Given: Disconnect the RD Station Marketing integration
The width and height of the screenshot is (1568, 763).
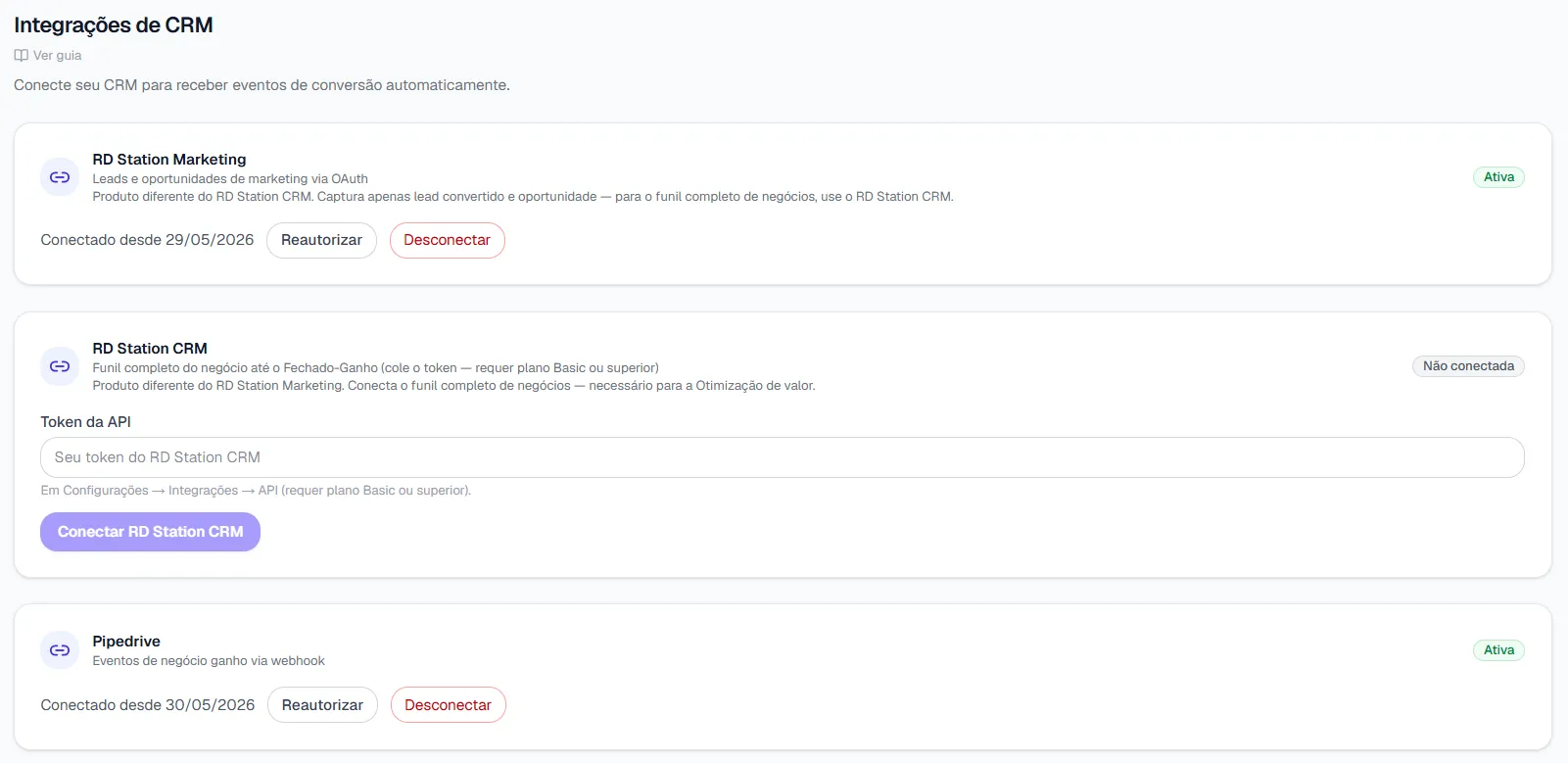Looking at the screenshot, I should (447, 241).
